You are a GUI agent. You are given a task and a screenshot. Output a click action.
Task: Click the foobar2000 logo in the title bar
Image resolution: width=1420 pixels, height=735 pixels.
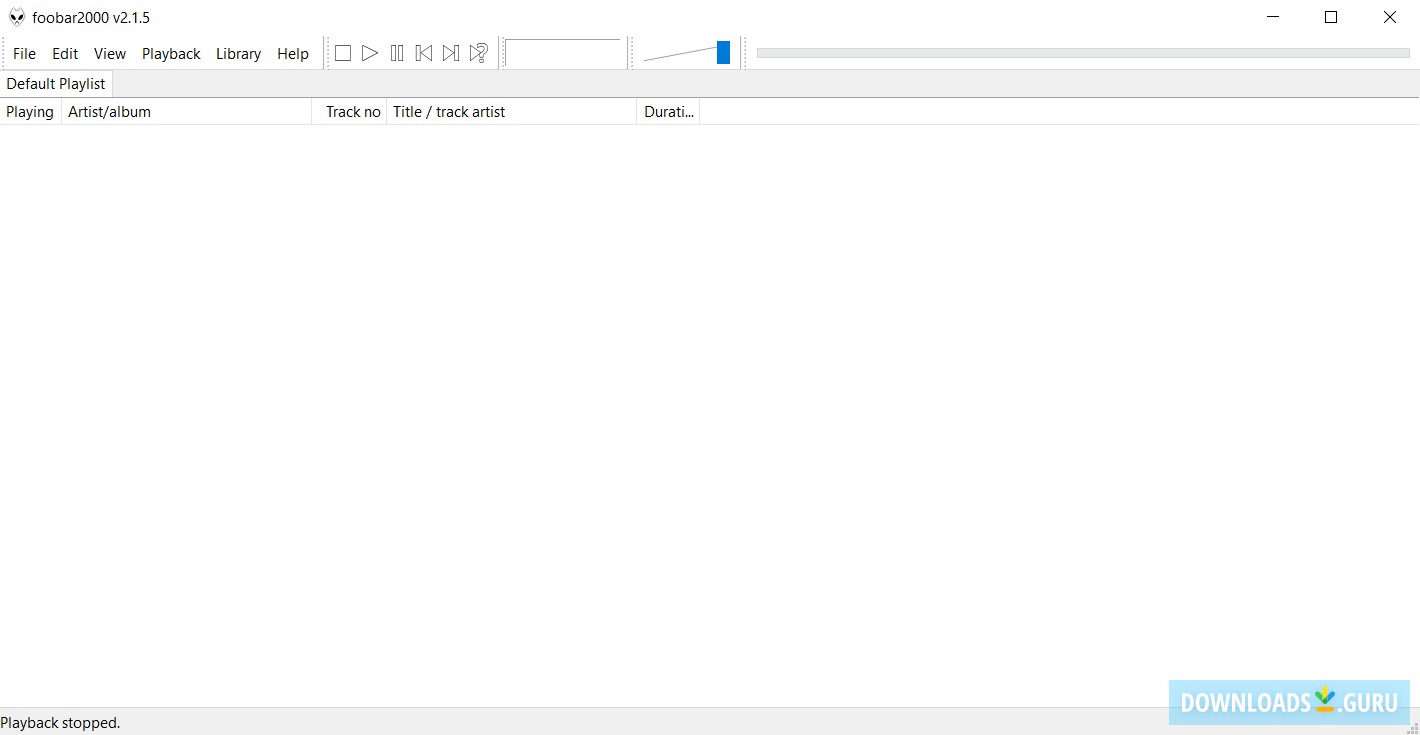pos(16,16)
